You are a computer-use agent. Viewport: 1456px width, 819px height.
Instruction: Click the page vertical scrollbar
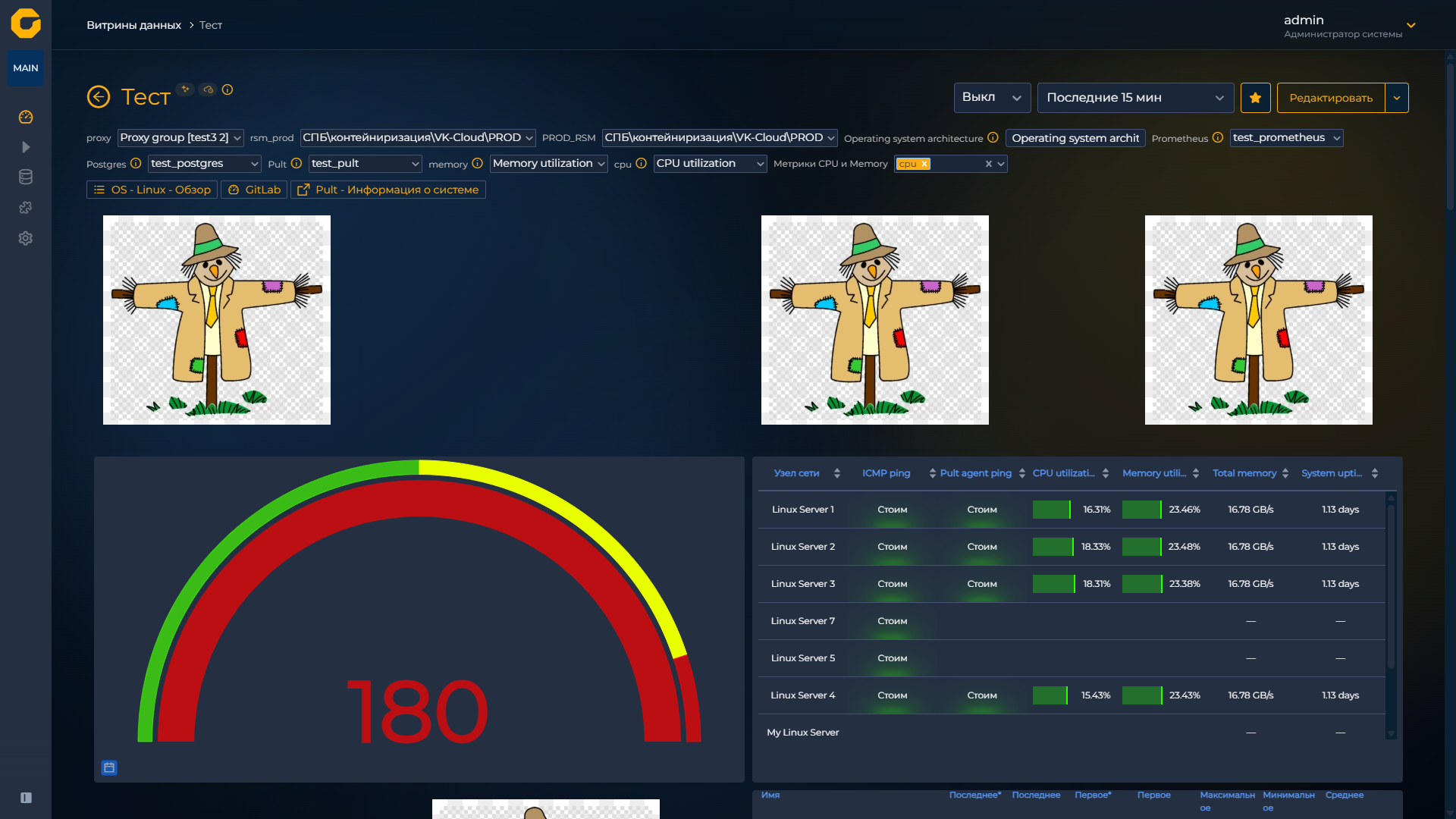coord(1450,136)
